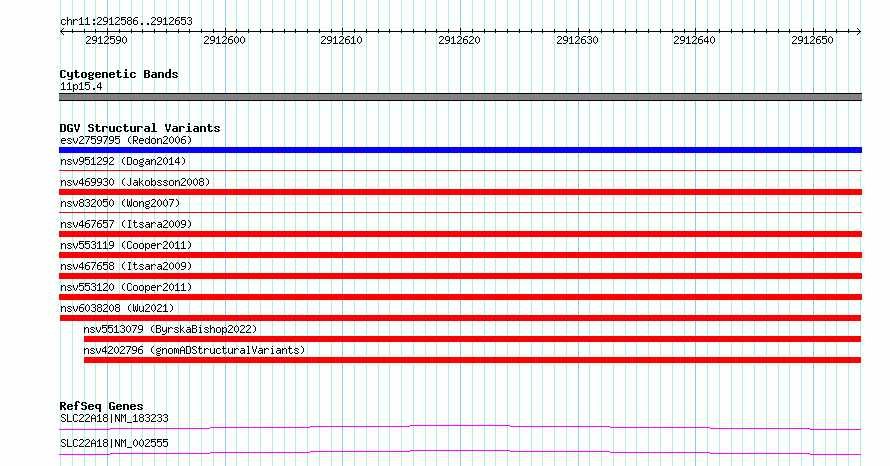This screenshot has width=890, height=466.
Task: Open variant nsv553120 (Cooper2011) label
Action: pos(126,287)
